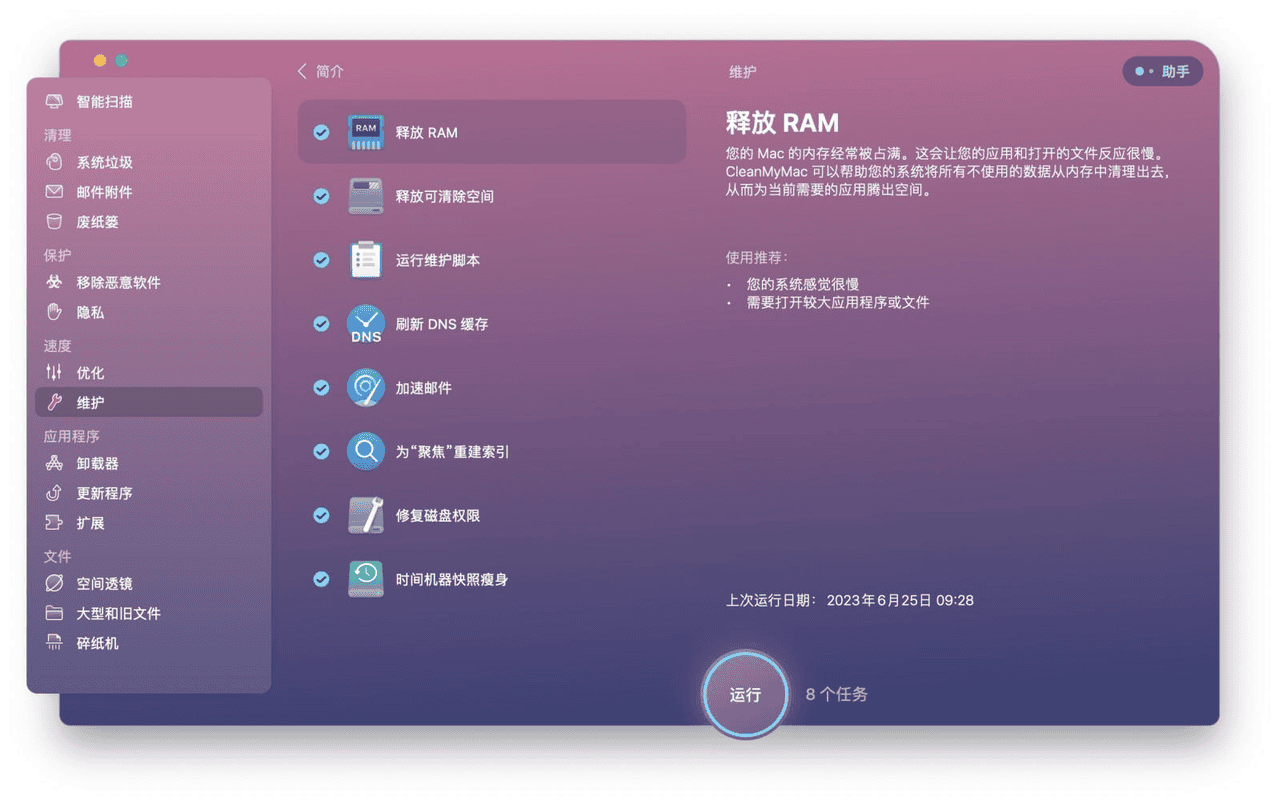Click the 刷新 DNS 缓存 icon
This screenshot has width=1279, height=804.
click(366, 324)
